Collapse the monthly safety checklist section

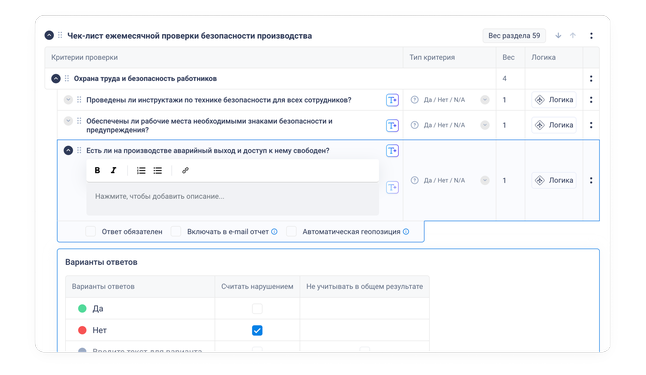49,35
